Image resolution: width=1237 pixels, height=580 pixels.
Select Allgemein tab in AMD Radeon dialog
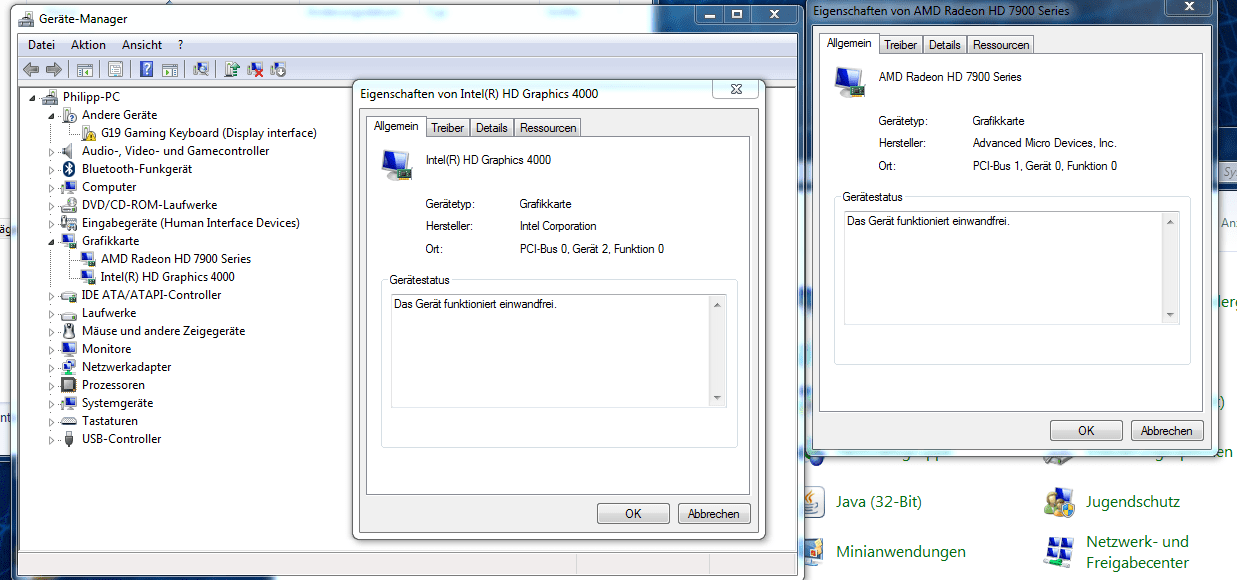849,43
